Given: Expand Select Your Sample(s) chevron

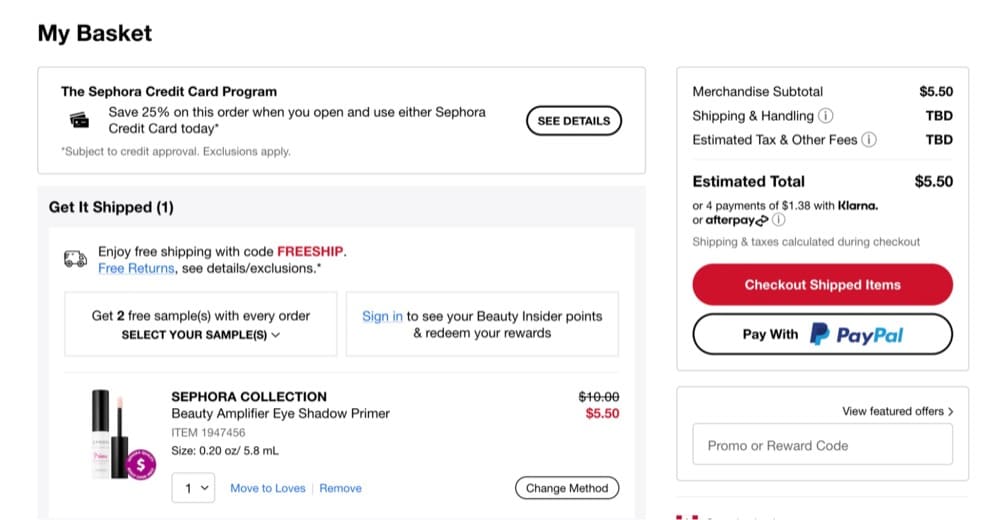Looking at the screenshot, I should pos(276,335).
